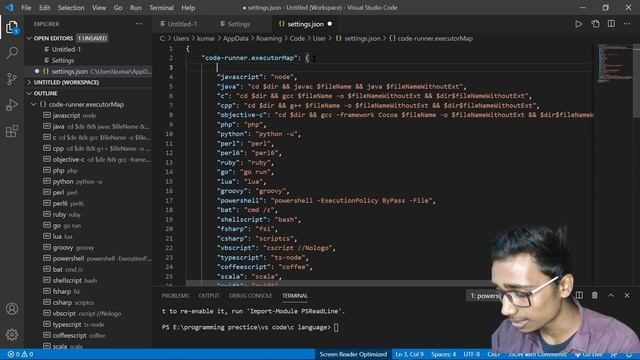Select python item in Outline
The image size is (640, 360).
(88, 182)
